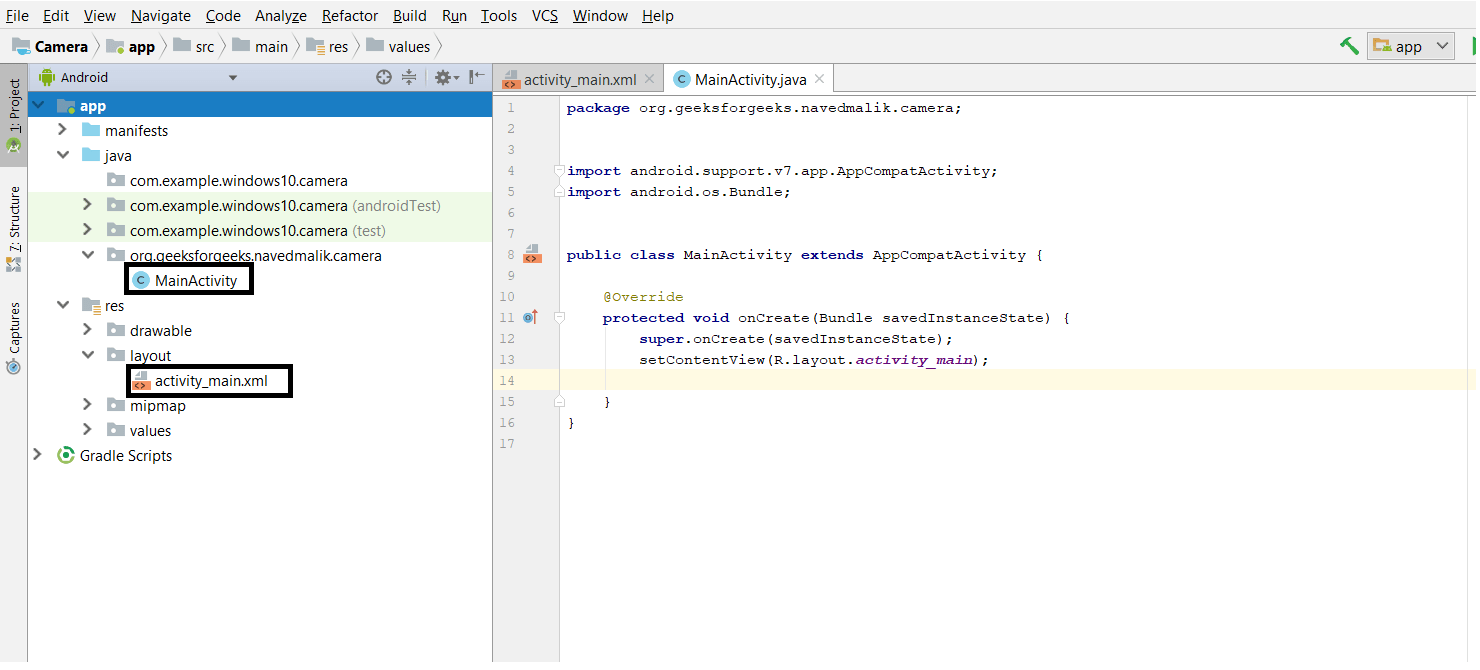Select activity_main.xml in the project tree
This screenshot has width=1480, height=670.
210,381
